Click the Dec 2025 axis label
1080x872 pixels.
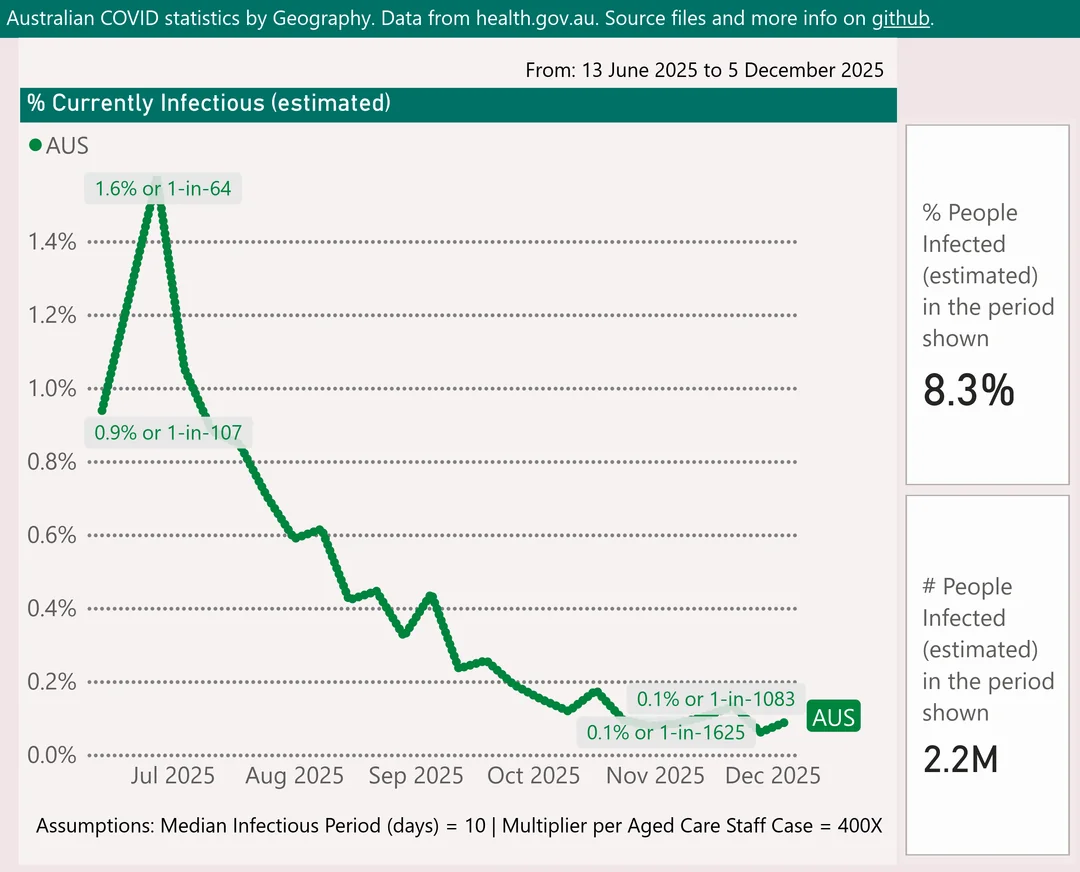pos(773,776)
